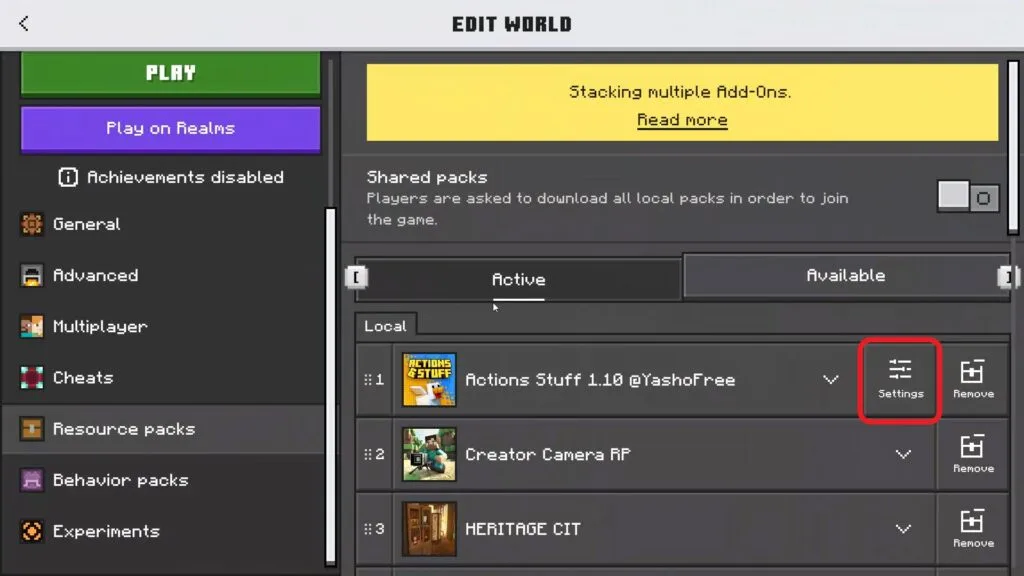Remove the HERITAGE CIT pack
The width and height of the screenshot is (1024, 576).
972,529
